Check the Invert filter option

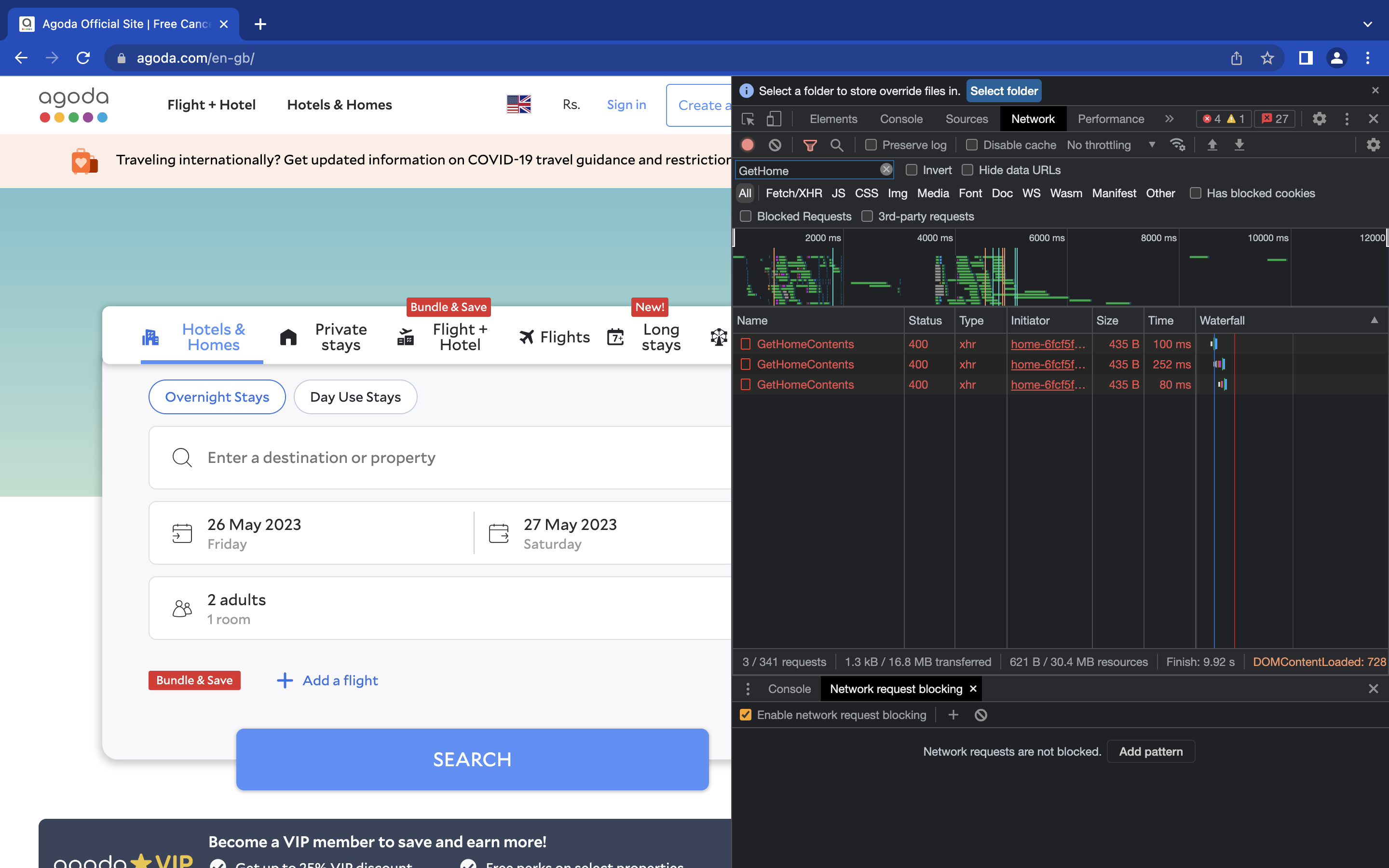coord(912,170)
